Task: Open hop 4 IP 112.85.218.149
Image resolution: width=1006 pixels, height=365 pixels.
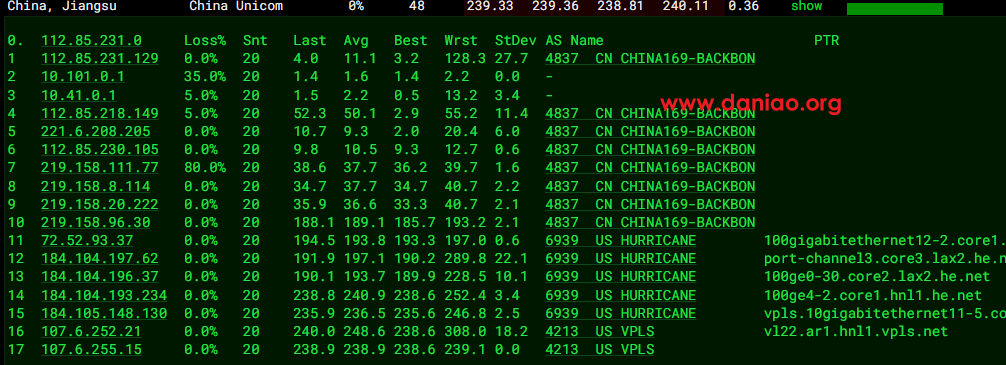Action: coord(99,114)
